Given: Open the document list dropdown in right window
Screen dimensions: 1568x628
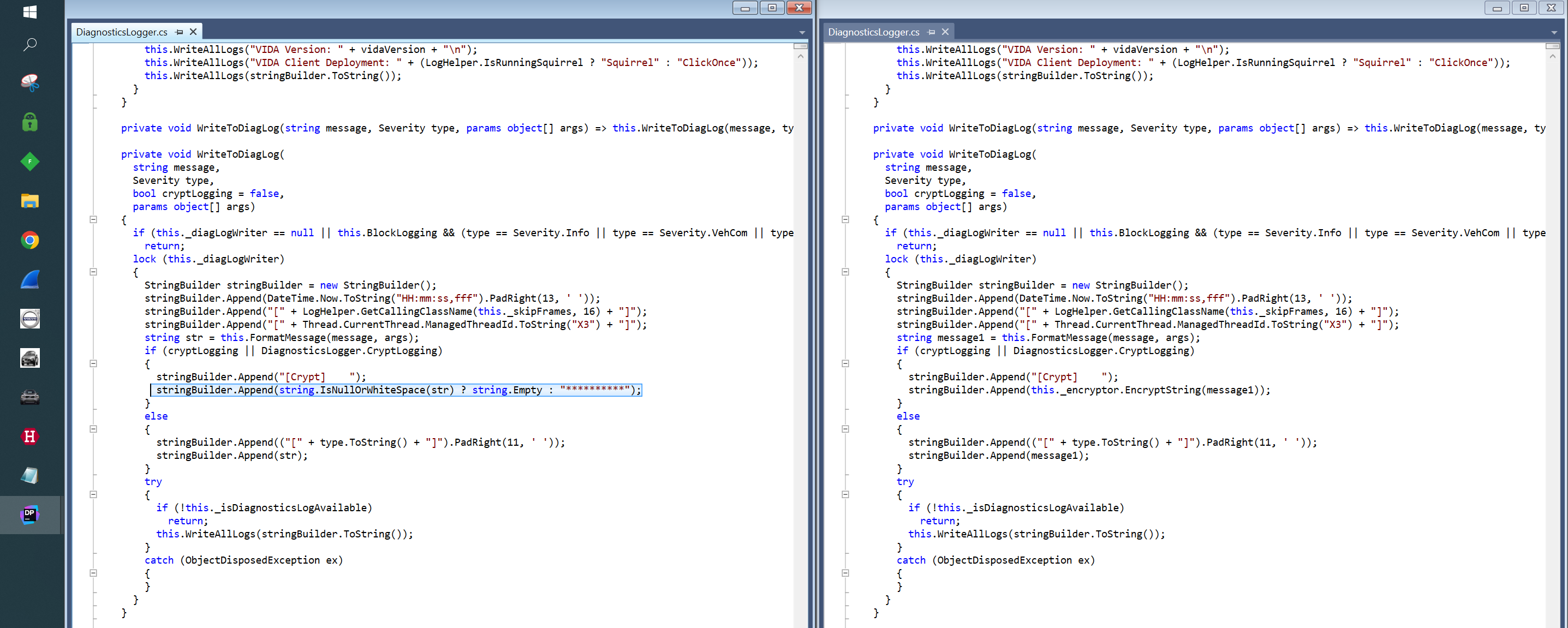Looking at the screenshot, I should point(1553,33).
